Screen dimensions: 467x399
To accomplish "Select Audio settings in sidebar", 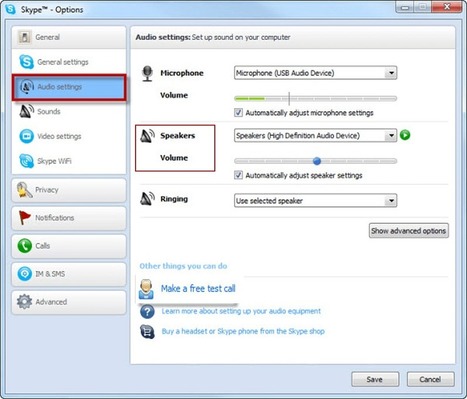I will click(69, 87).
